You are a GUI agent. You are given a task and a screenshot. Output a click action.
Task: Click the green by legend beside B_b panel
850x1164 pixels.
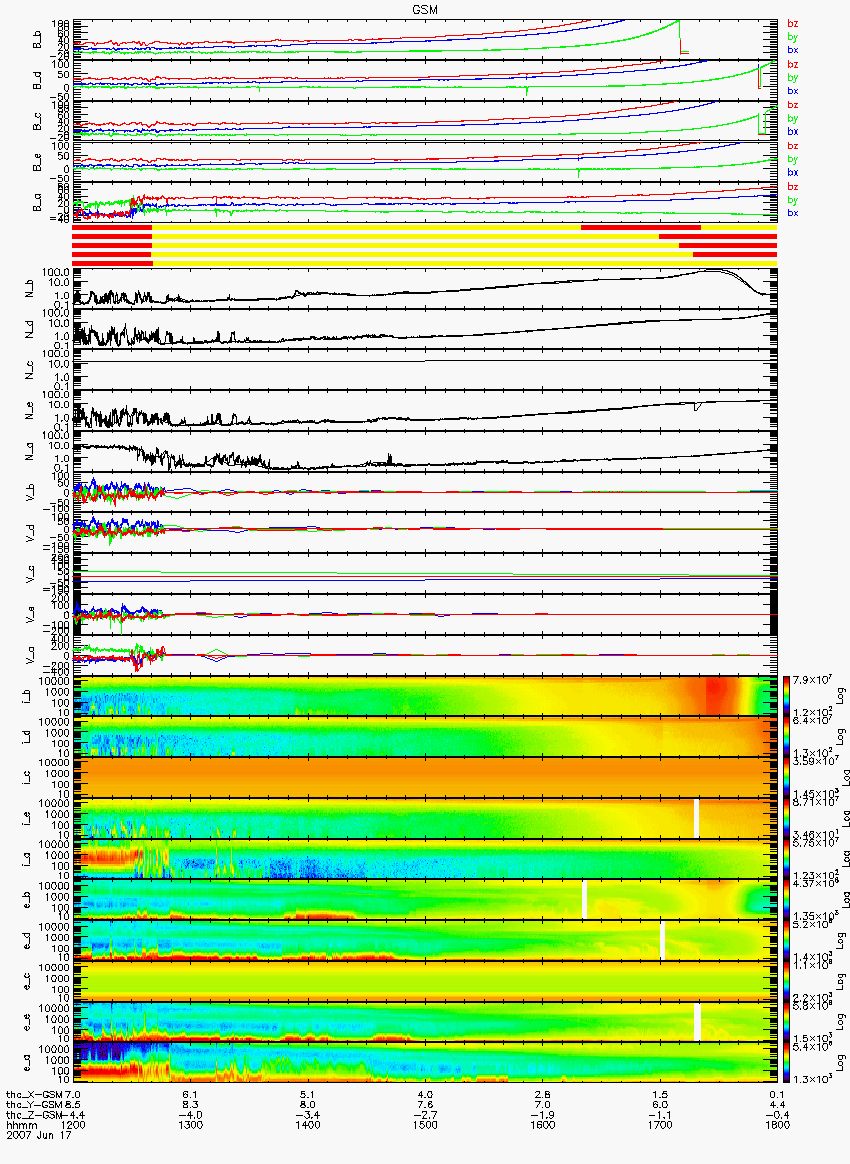793,37
